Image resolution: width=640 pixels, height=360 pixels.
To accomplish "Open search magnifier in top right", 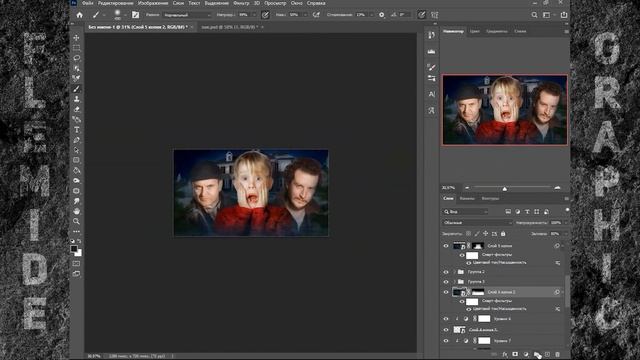I will tap(534, 15).
